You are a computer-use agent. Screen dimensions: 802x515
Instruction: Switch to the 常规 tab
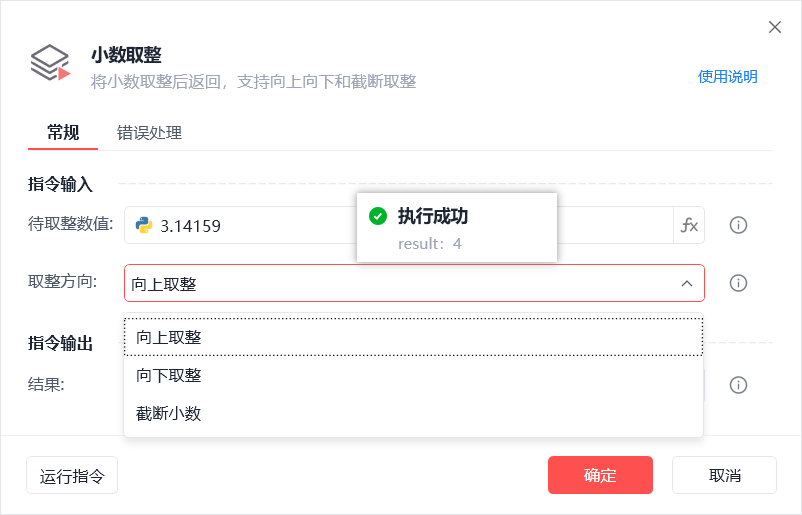click(x=63, y=132)
